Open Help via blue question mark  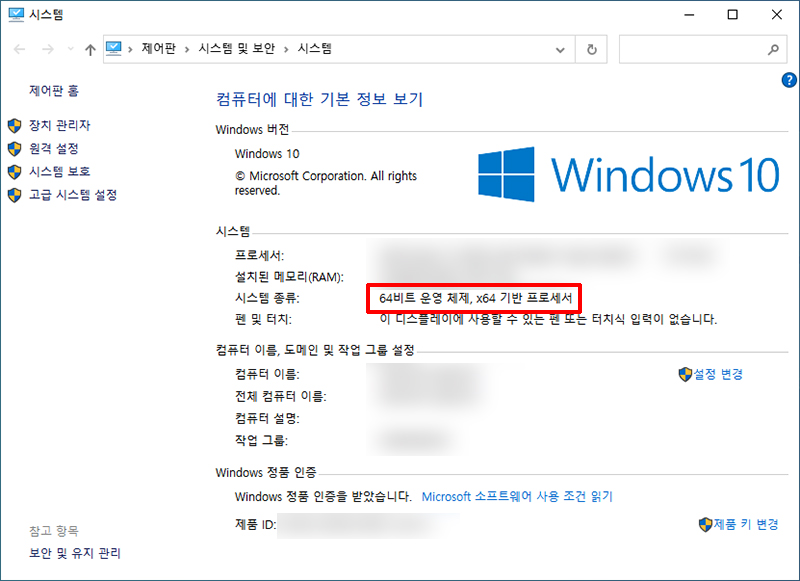click(789, 80)
